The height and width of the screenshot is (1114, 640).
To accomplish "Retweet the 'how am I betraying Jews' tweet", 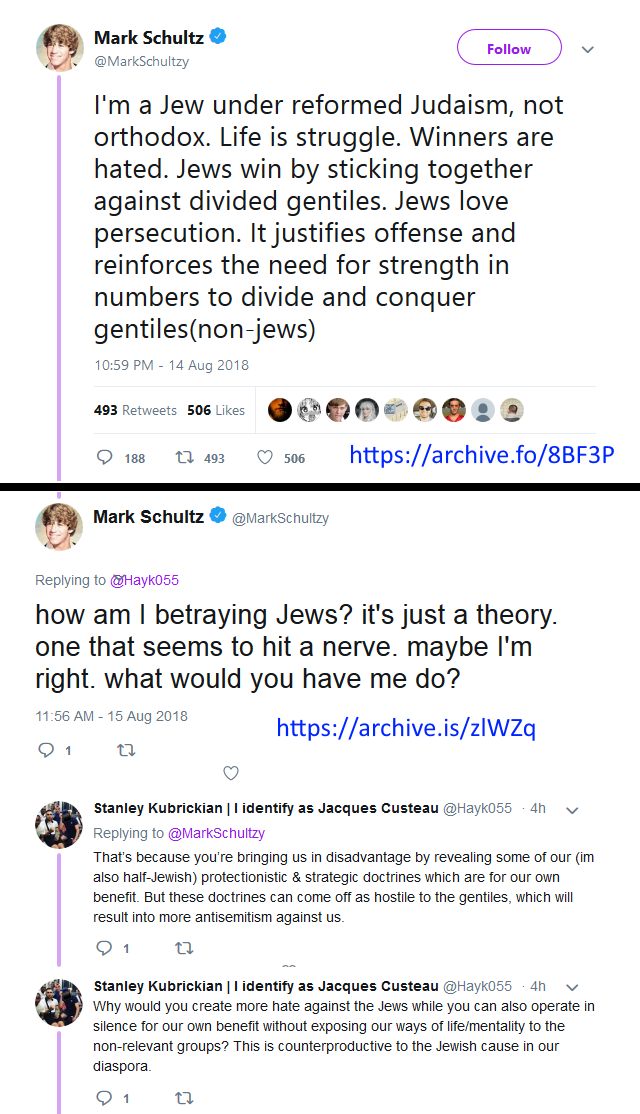I will tap(126, 749).
